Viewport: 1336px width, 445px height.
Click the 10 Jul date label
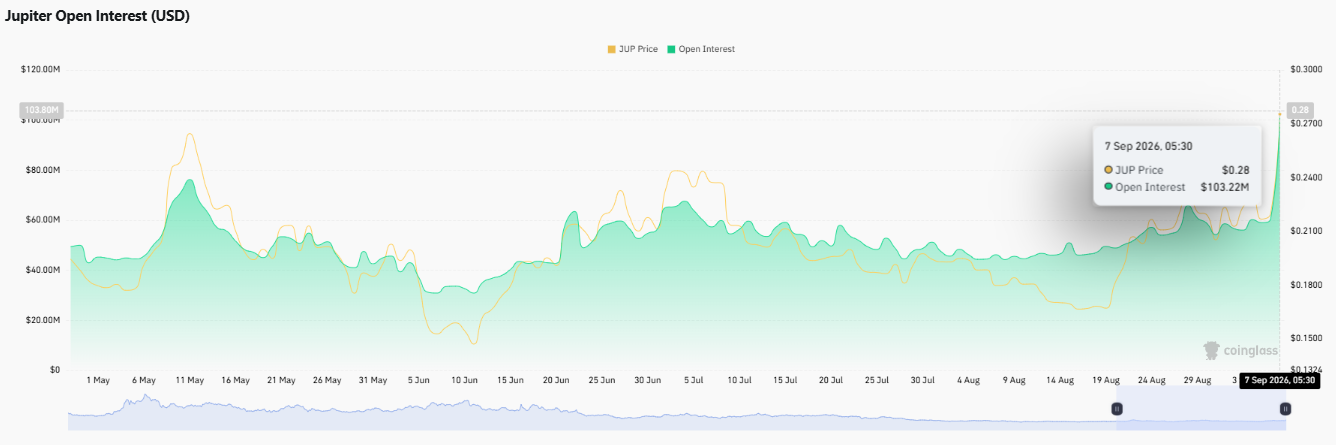coord(739,380)
